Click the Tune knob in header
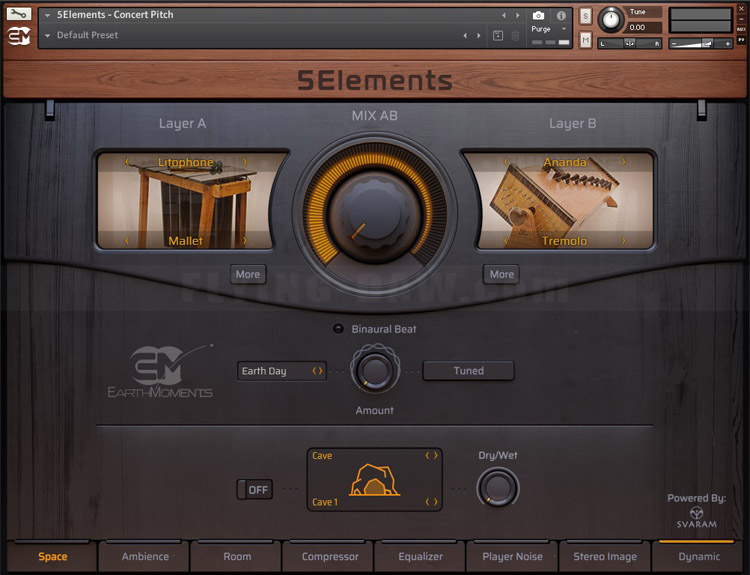 (610, 20)
